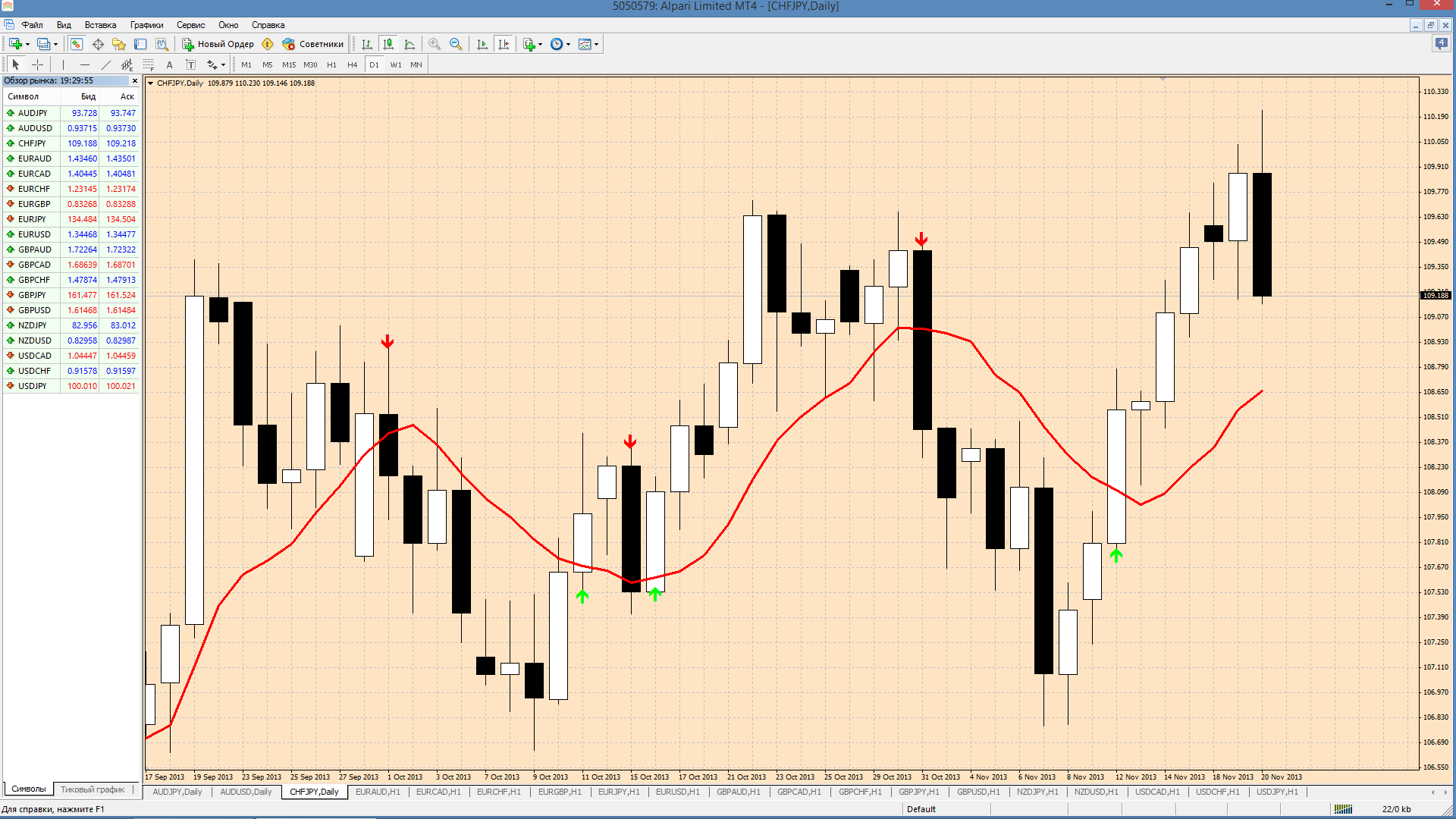Select the Text tool A
Viewport: 1456px width, 819px height.
[x=169, y=64]
